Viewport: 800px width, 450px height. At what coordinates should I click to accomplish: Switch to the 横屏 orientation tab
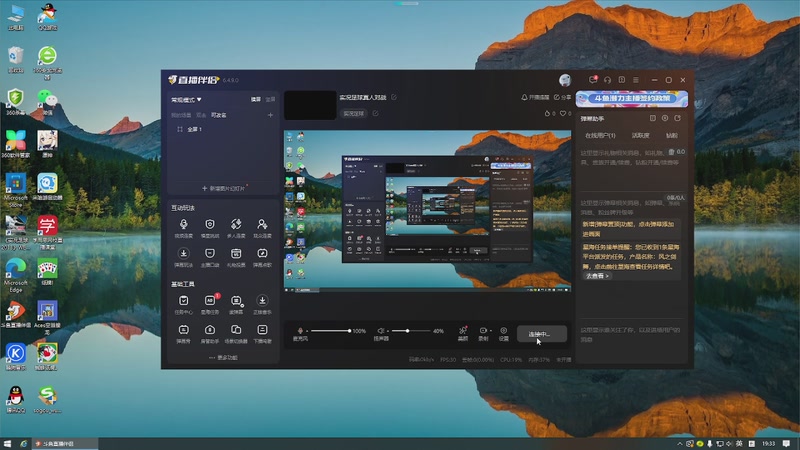tap(256, 99)
